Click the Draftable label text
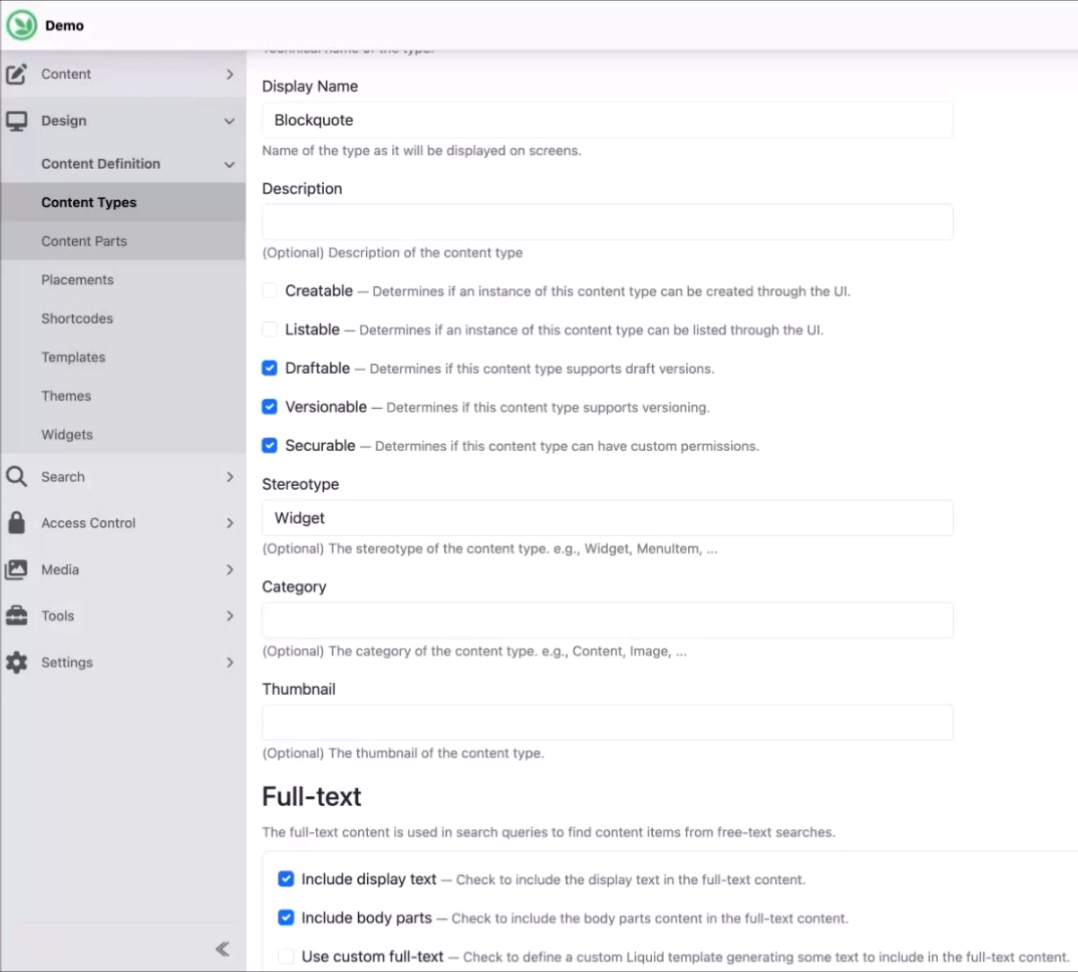Image resolution: width=1078 pixels, height=972 pixels. pos(317,368)
